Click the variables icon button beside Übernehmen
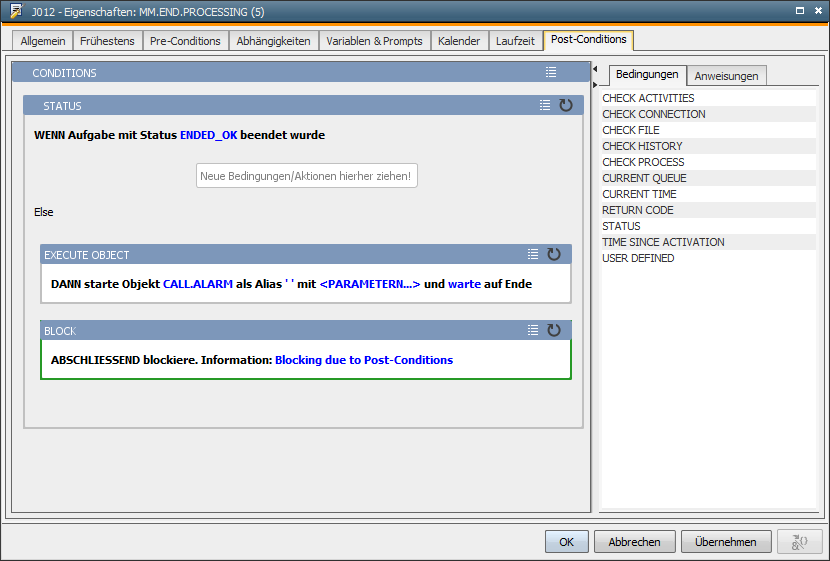The width and height of the screenshot is (830, 561). [799, 542]
